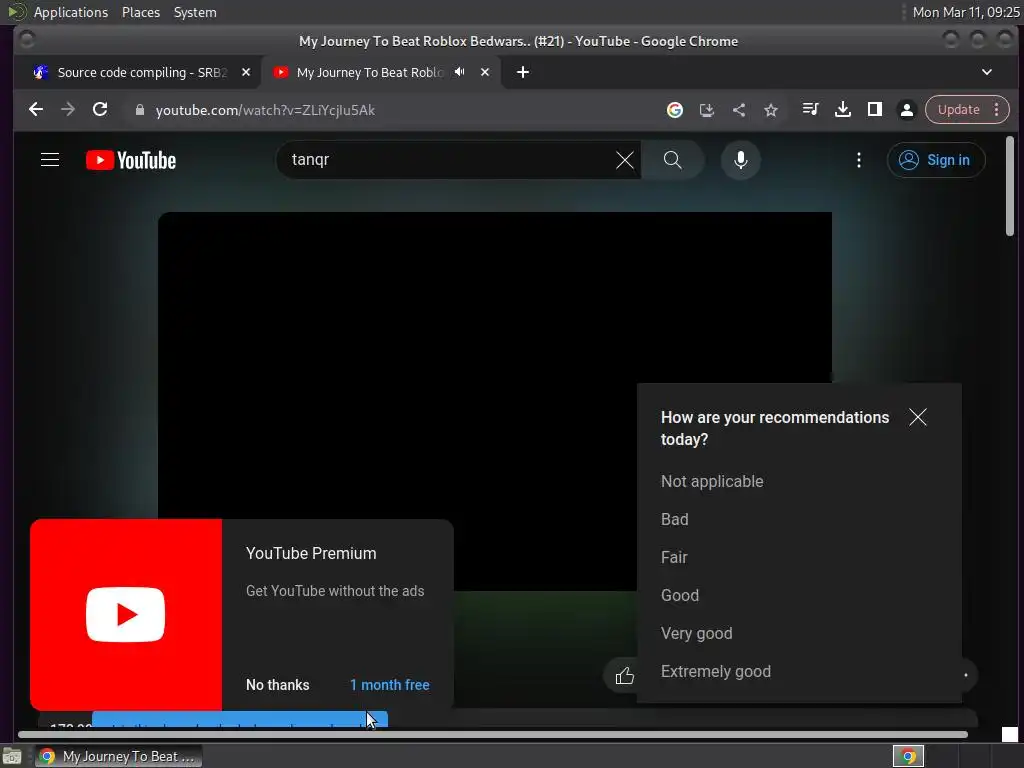Click the address bar URL

click(265, 110)
